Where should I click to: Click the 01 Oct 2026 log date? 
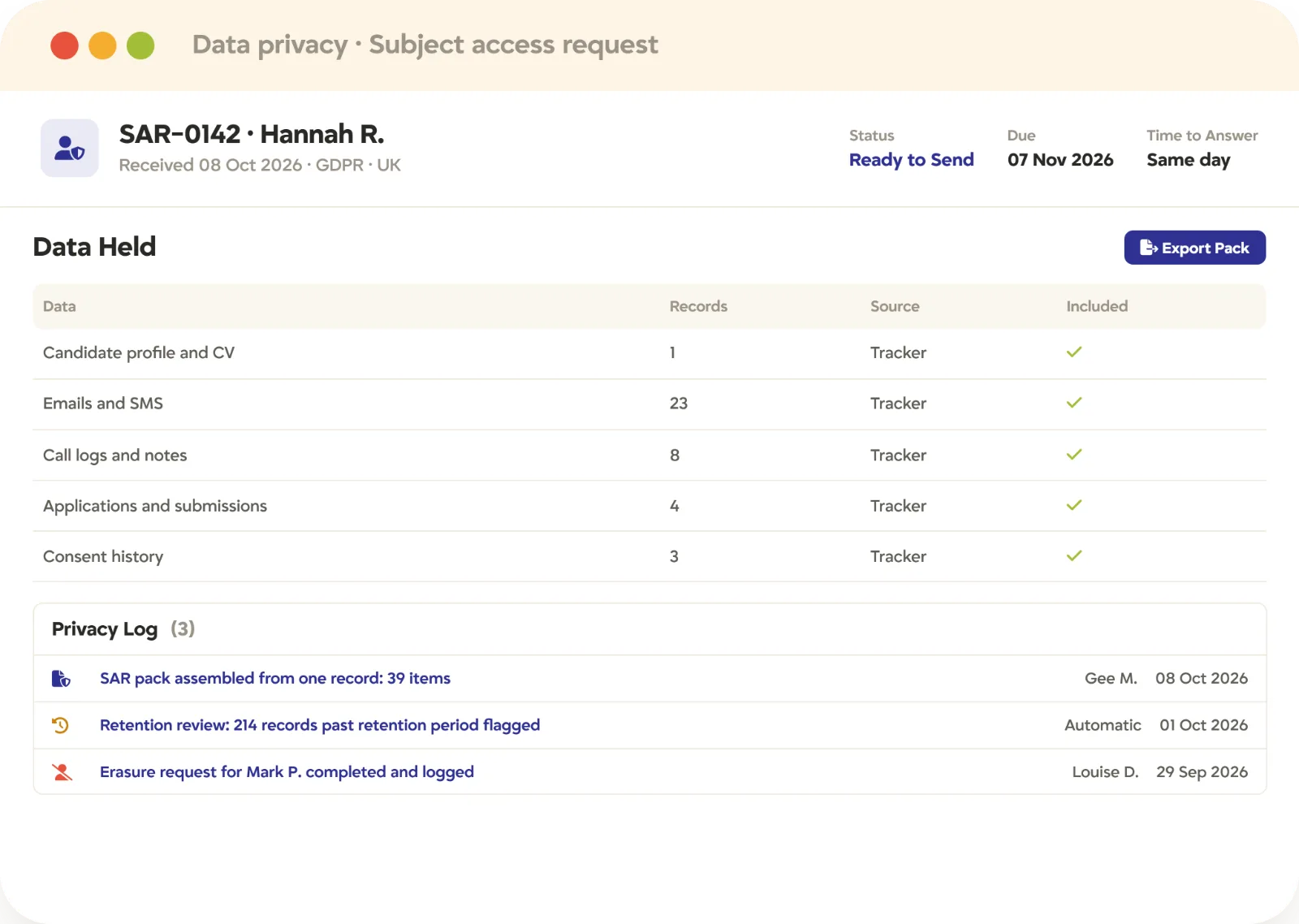pyautogui.click(x=1203, y=725)
